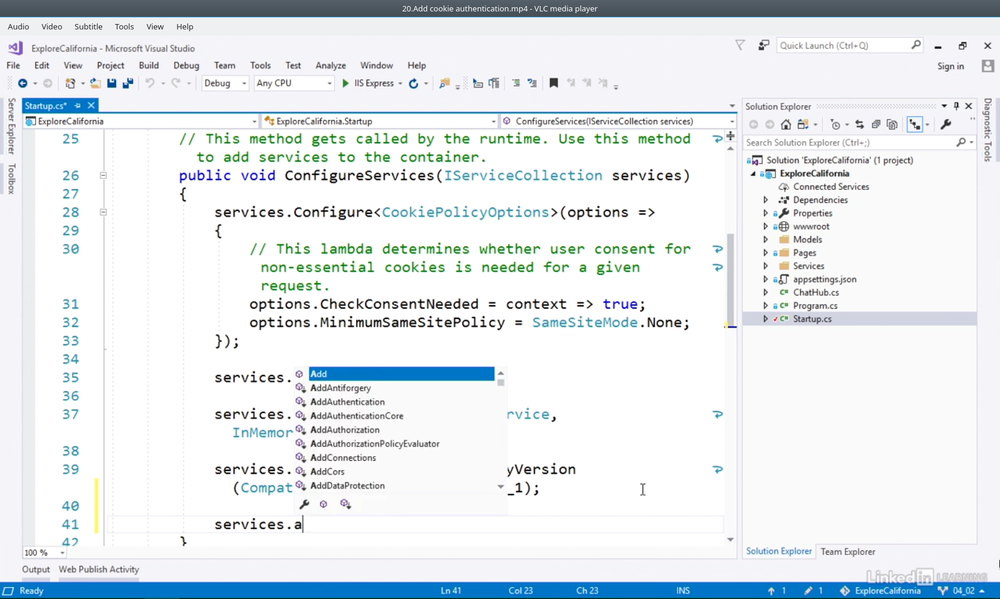Viewport: 1000px width, 599px height.
Task: Expand the Dependencies node
Action: point(766,200)
